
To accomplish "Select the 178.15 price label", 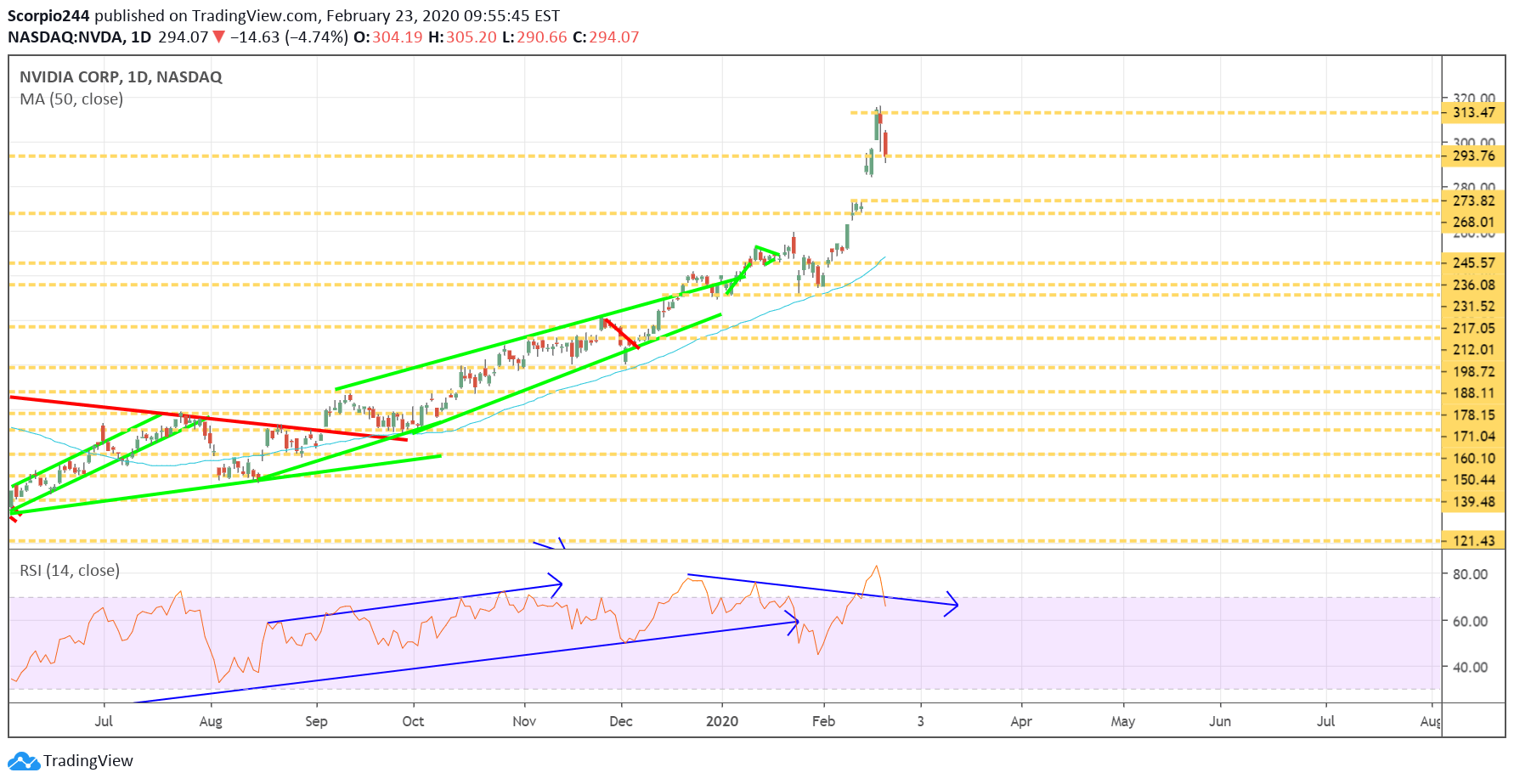I will tap(1474, 415).
